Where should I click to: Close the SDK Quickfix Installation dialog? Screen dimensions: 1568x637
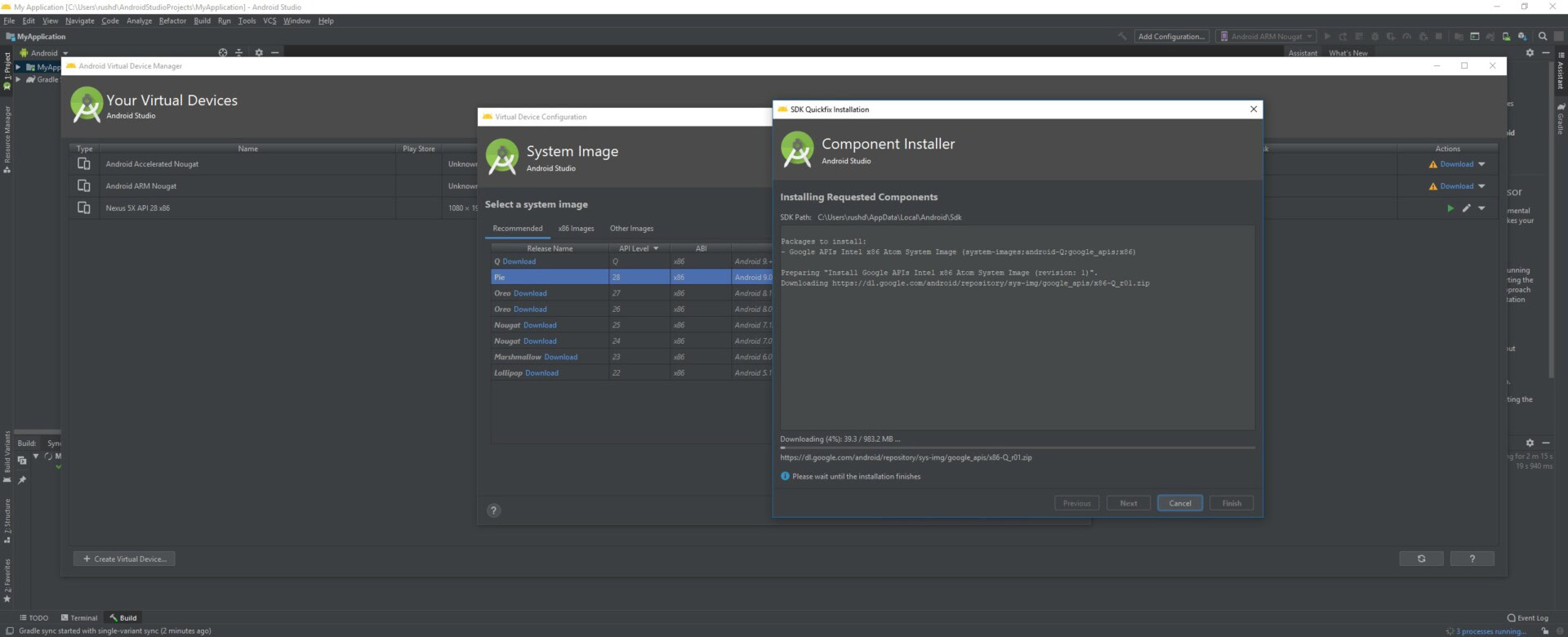click(x=1254, y=109)
